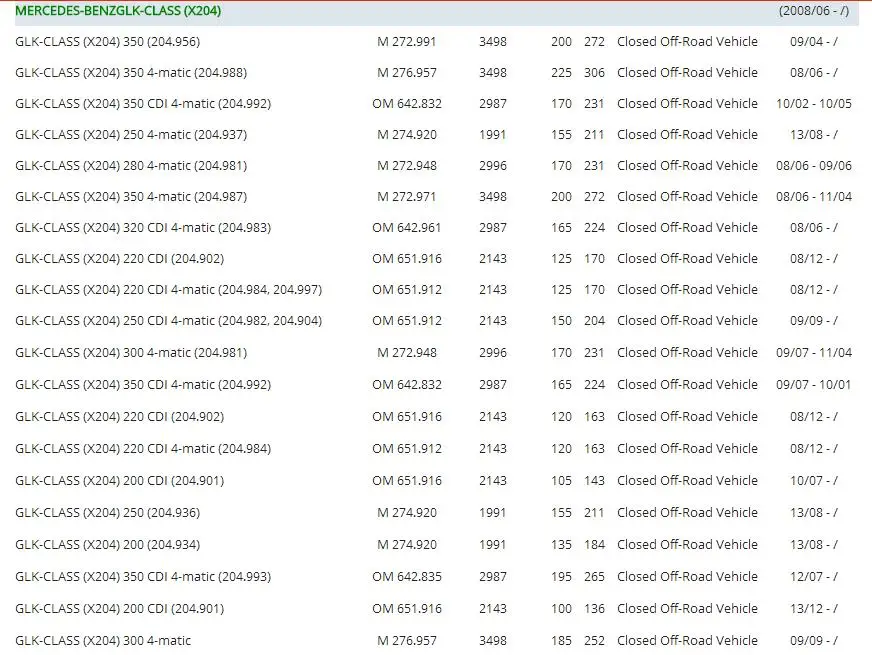Viewport: 872px width, 655px height.
Task: Click engine code M 272.991
Action: [407, 42]
